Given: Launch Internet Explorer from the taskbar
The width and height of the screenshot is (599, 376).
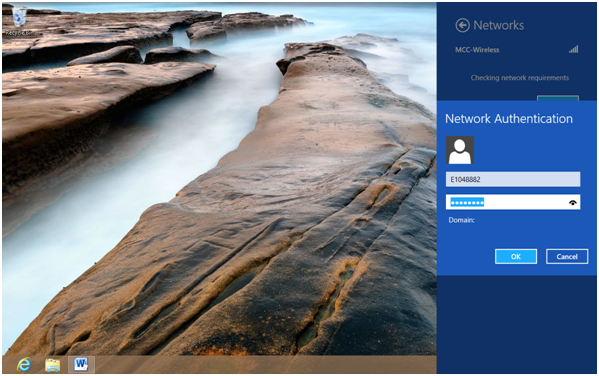Looking at the screenshot, I should tap(24, 365).
